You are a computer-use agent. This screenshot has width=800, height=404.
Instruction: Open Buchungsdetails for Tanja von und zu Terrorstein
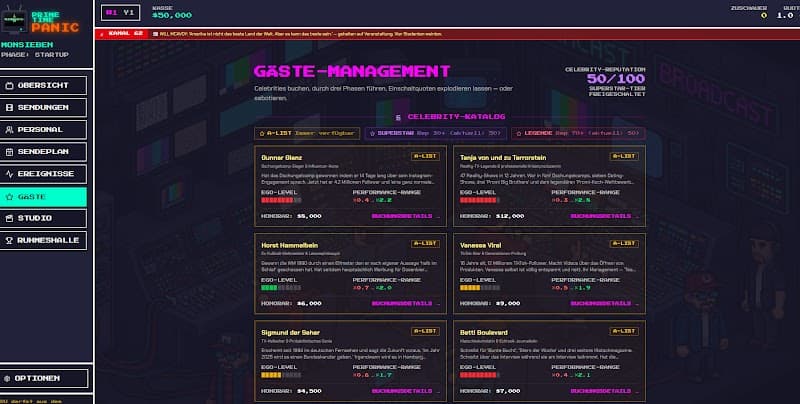pyautogui.click(x=604, y=216)
